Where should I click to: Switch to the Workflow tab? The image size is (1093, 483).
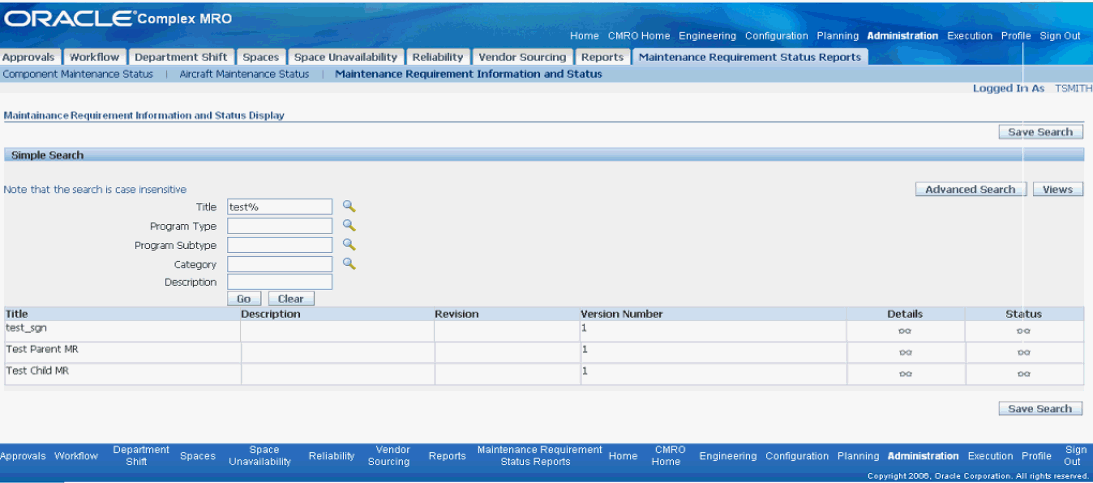[x=95, y=57]
